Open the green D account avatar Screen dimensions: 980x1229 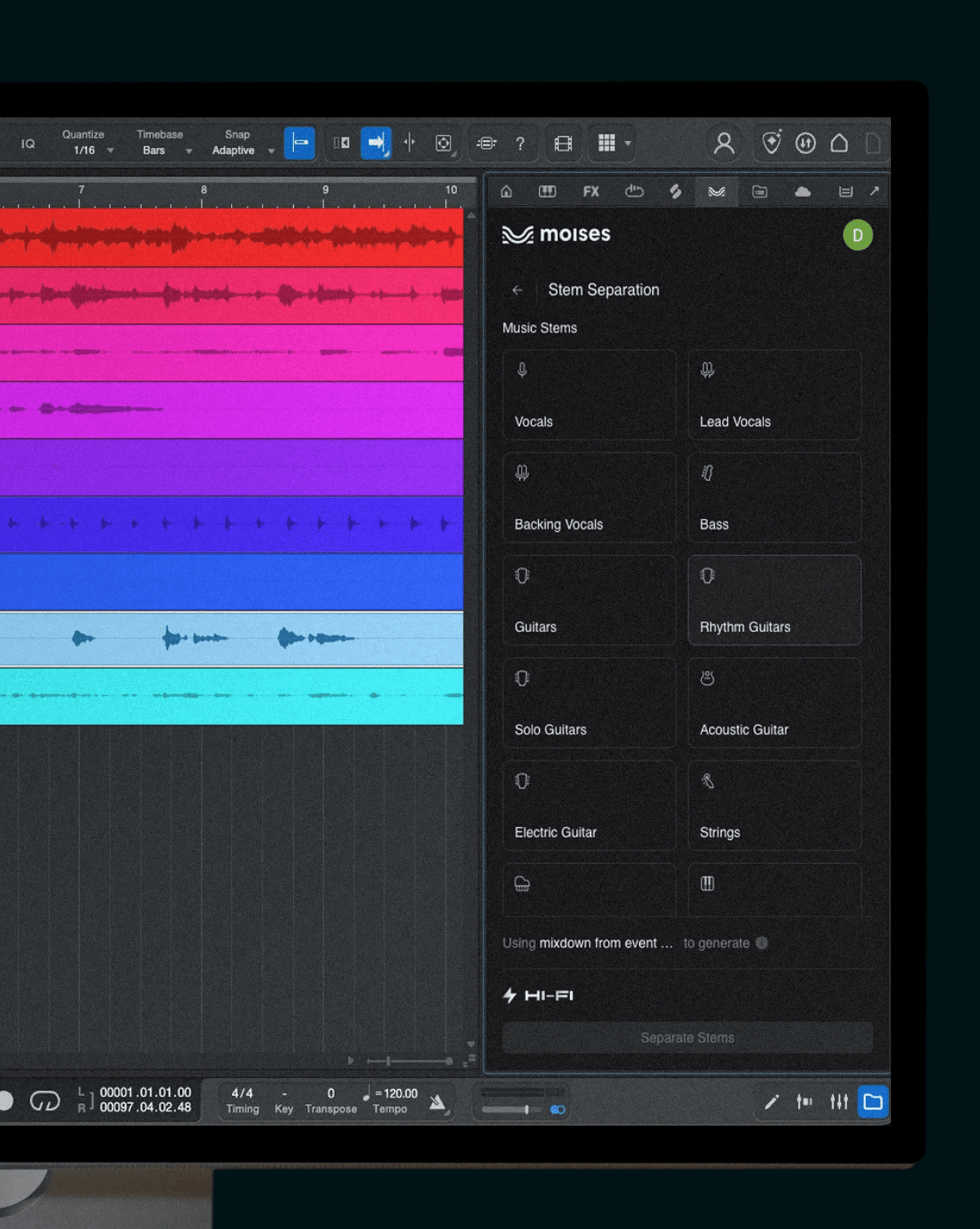[x=857, y=236]
